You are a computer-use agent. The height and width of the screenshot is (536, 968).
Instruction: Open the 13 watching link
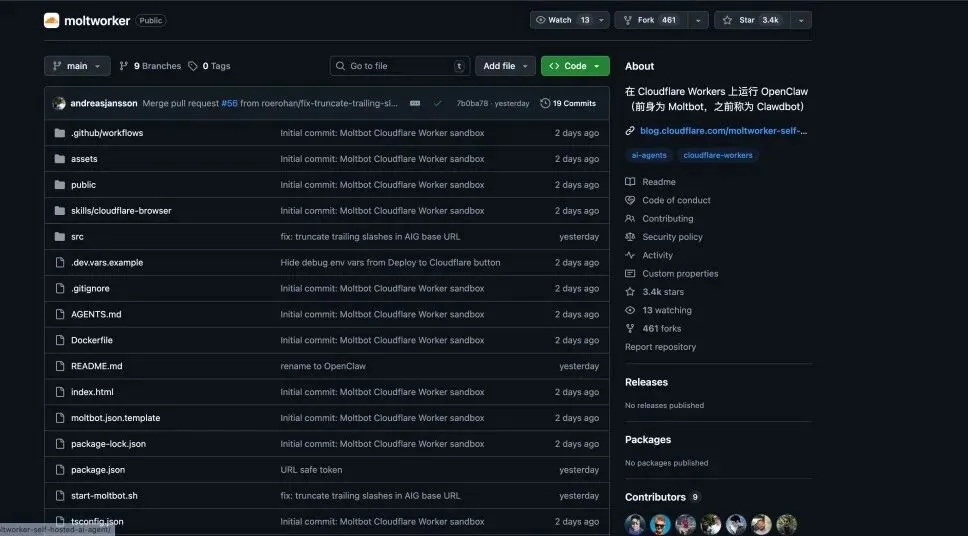pos(659,310)
